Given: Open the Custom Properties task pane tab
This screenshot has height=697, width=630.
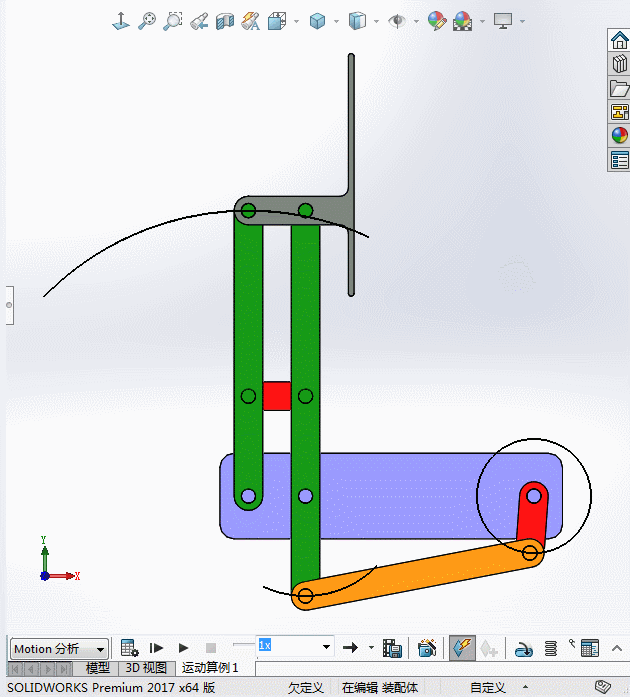Looking at the screenshot, I should tap(619, 160).
